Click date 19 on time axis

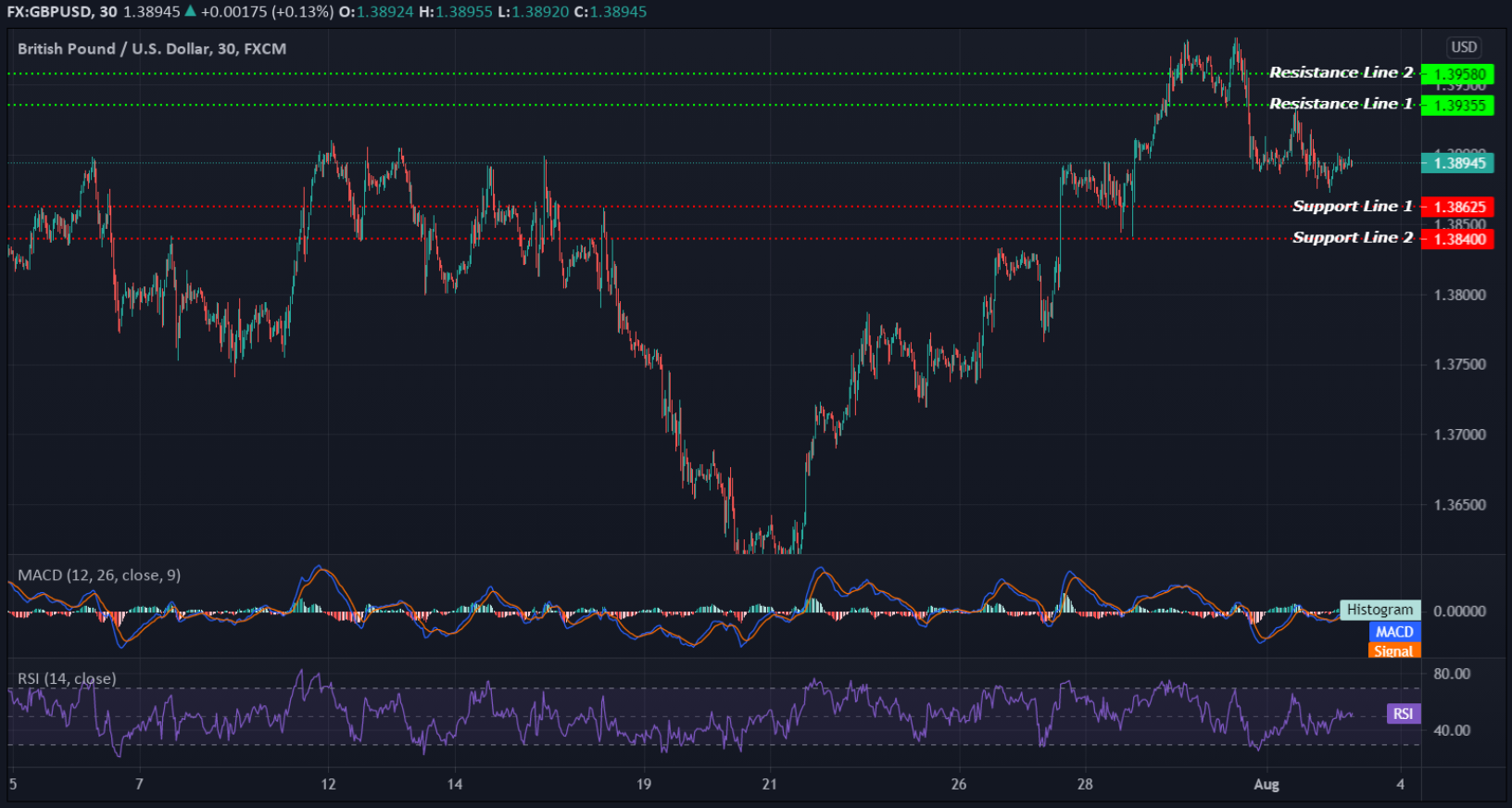643,784
